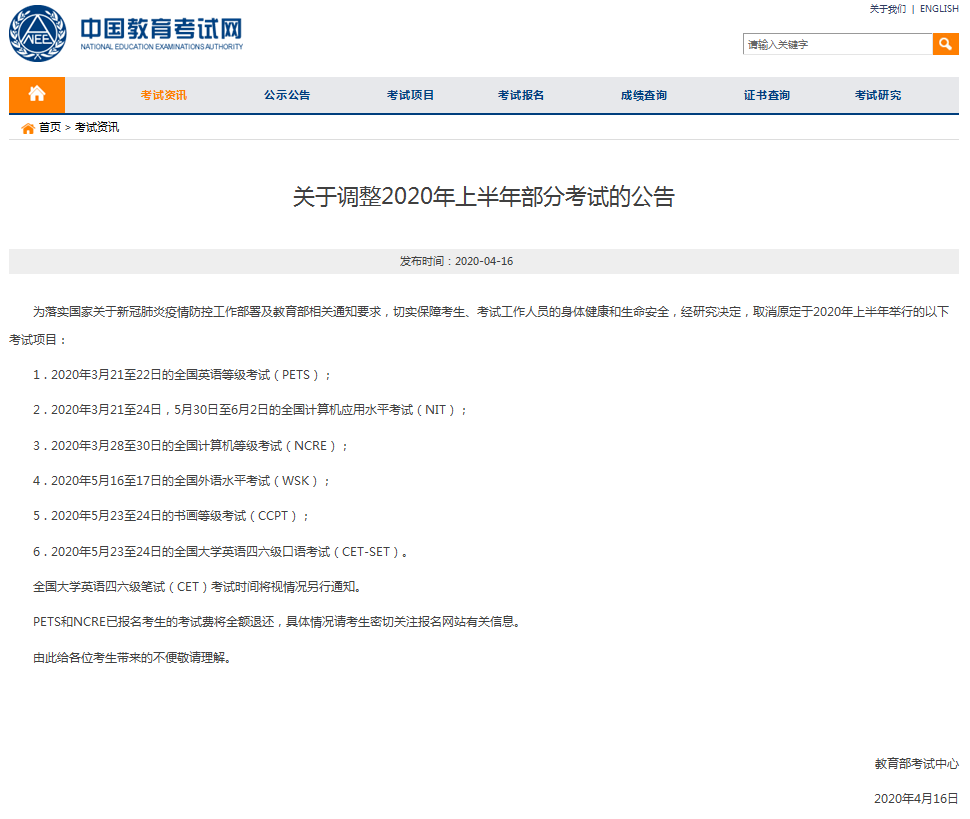The image size is (970, 819).
Task: Click the 发布时间 2020-04-16 date bar
Action: click(x=484, y=261)
